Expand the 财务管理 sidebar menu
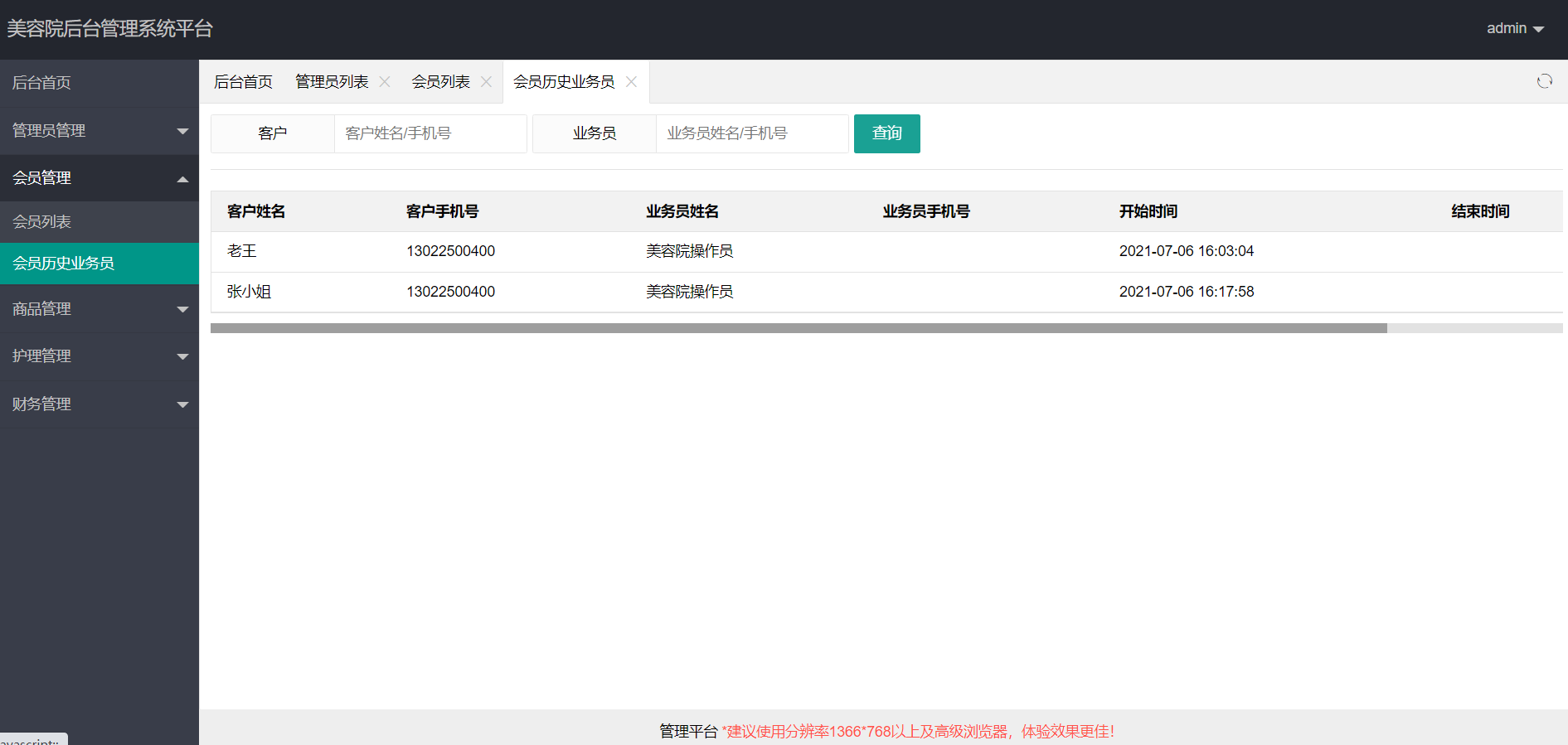Image resolution: width=1568 pixels, height=745 pixels. [100, 404]
